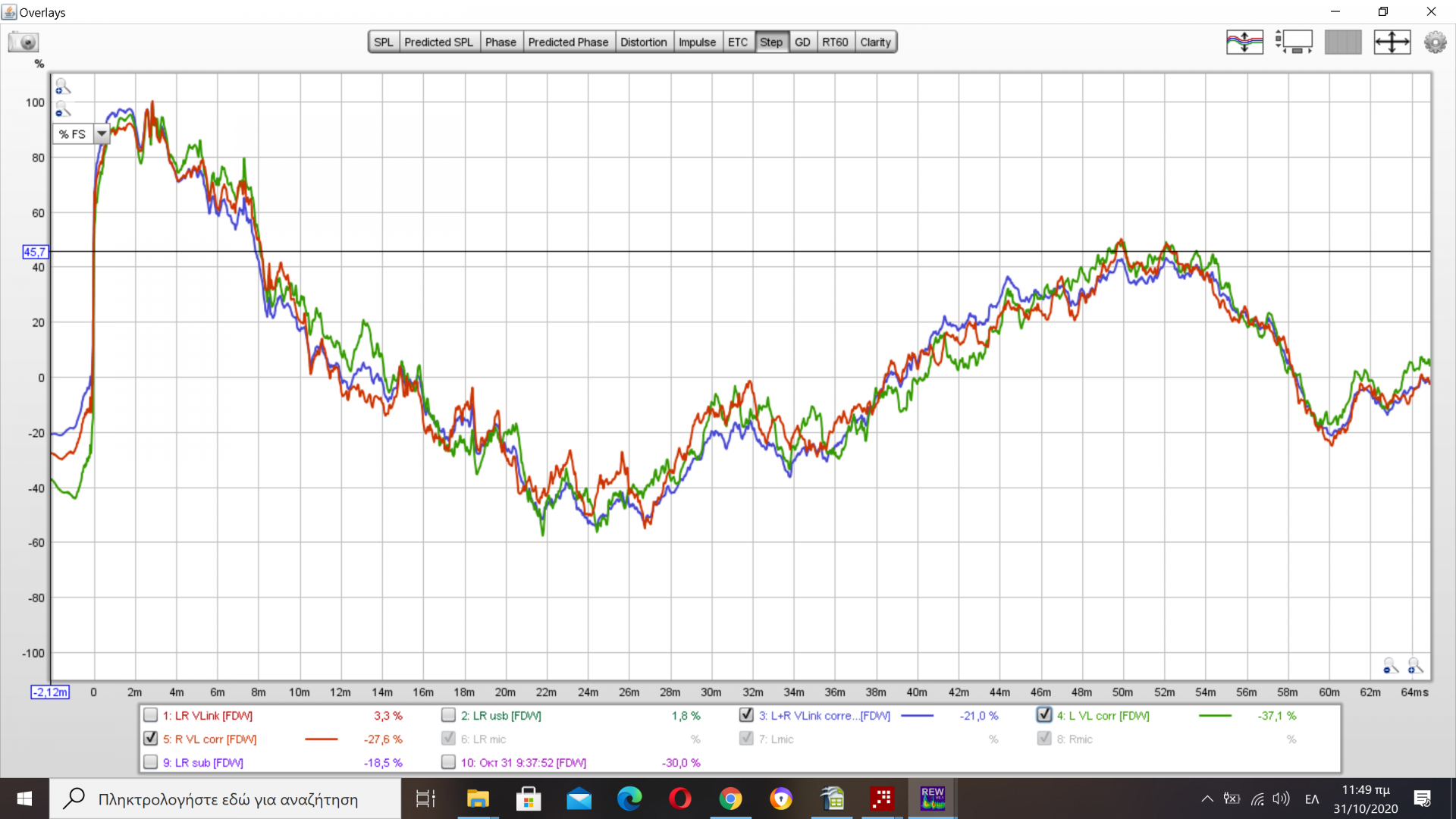Image resolution: width=1456 pixels, height=819 pixels.
Task: Click the blue L+R VLink trace color line
Action: point(917,715)
